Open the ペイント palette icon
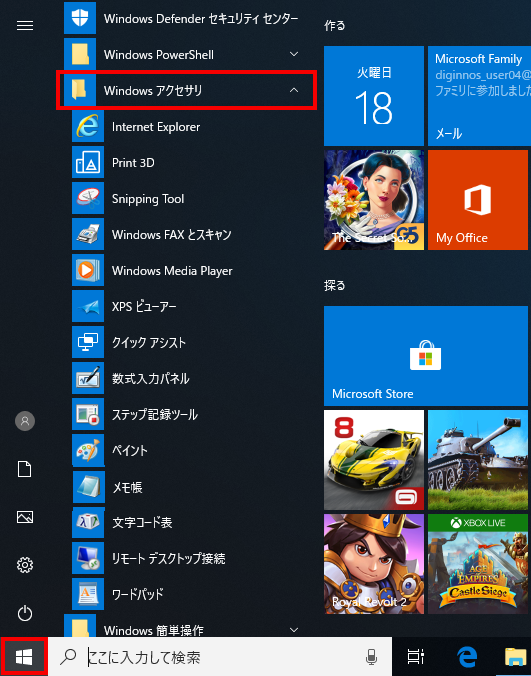Screen dimensions: 531x676 pyautogui.click(x=88, y=451)
